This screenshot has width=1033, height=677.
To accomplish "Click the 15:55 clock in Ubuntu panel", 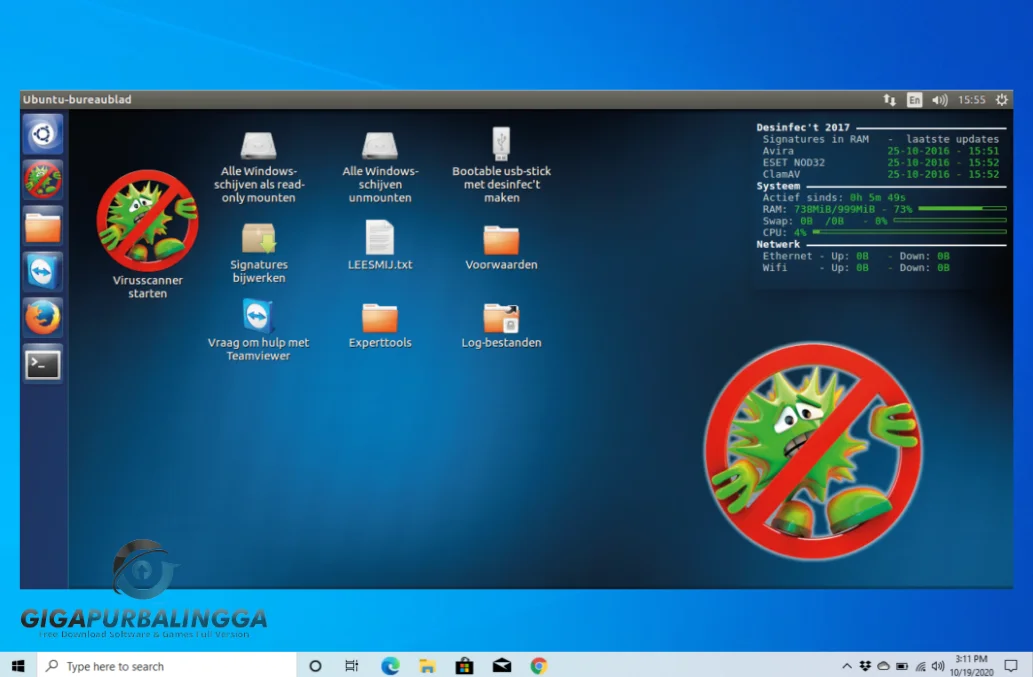I will 972,99.
